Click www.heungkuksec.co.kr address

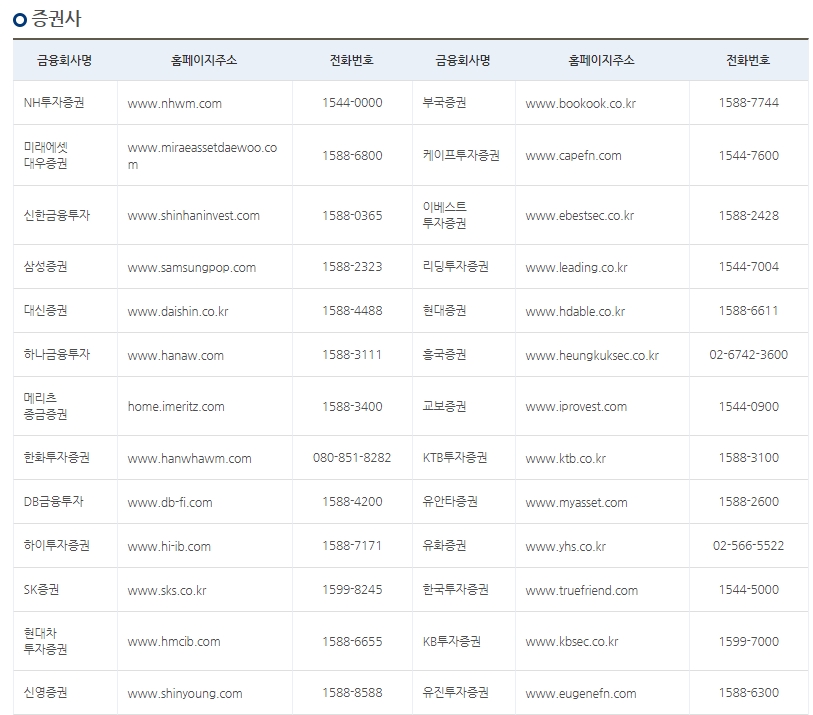(x=592, y=356)
